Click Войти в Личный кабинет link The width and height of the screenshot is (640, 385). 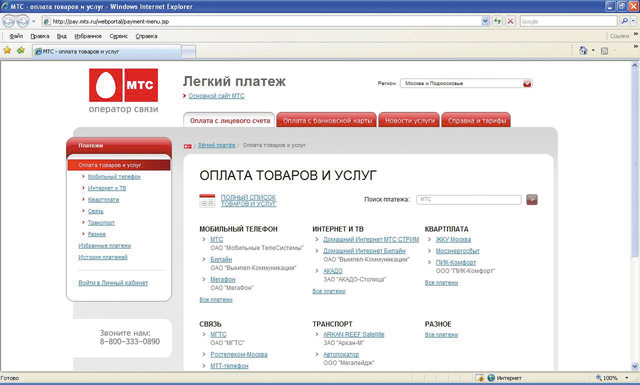tap(113, 283)
